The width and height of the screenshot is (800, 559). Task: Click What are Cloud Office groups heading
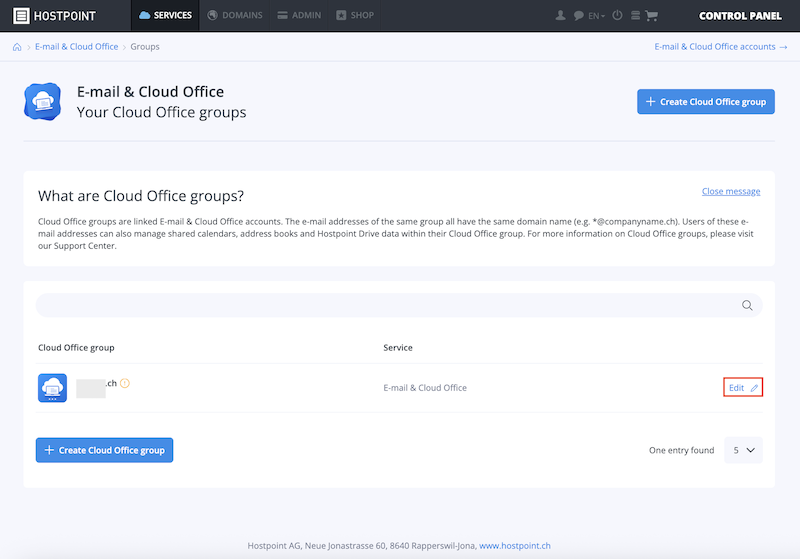click(141, 196)
